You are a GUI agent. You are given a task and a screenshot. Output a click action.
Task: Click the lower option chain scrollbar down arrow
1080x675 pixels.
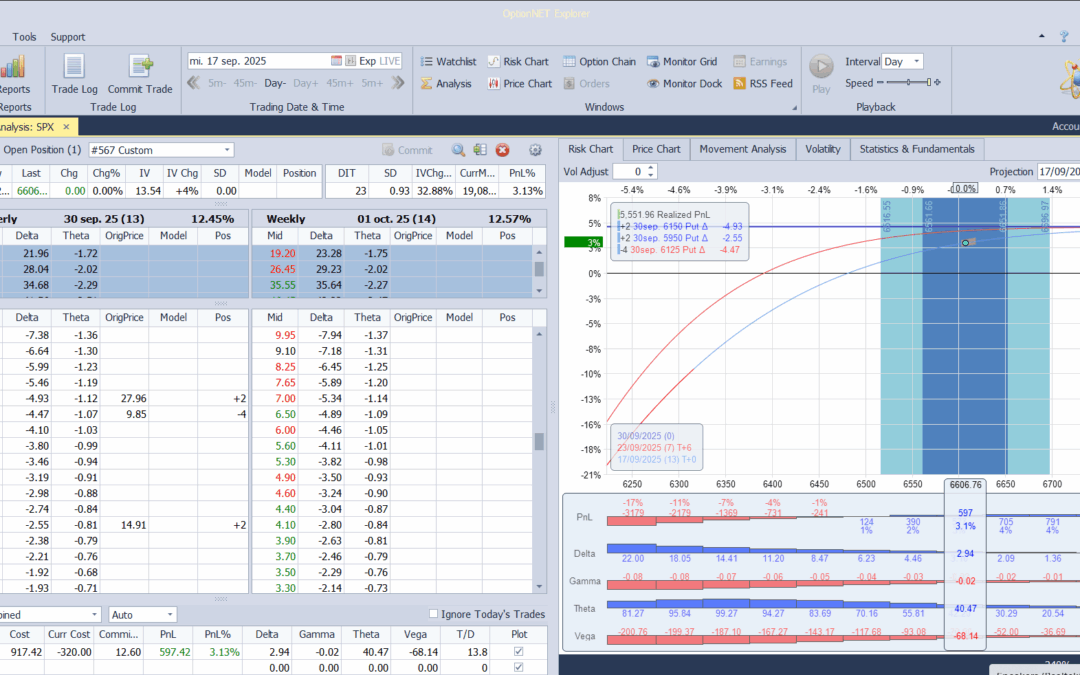coord(539,586)
